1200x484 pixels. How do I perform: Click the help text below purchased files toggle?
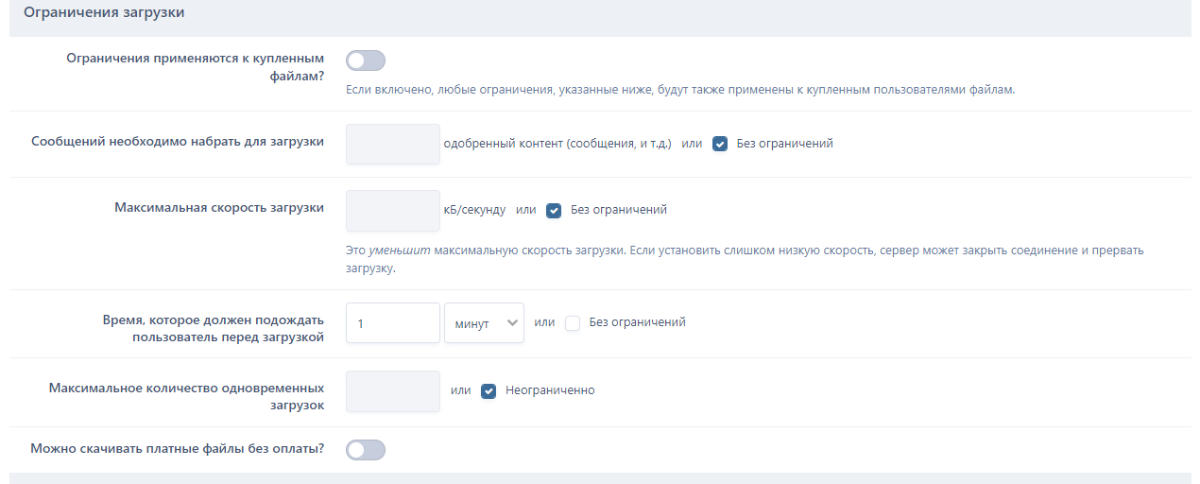tap(680, 90)
